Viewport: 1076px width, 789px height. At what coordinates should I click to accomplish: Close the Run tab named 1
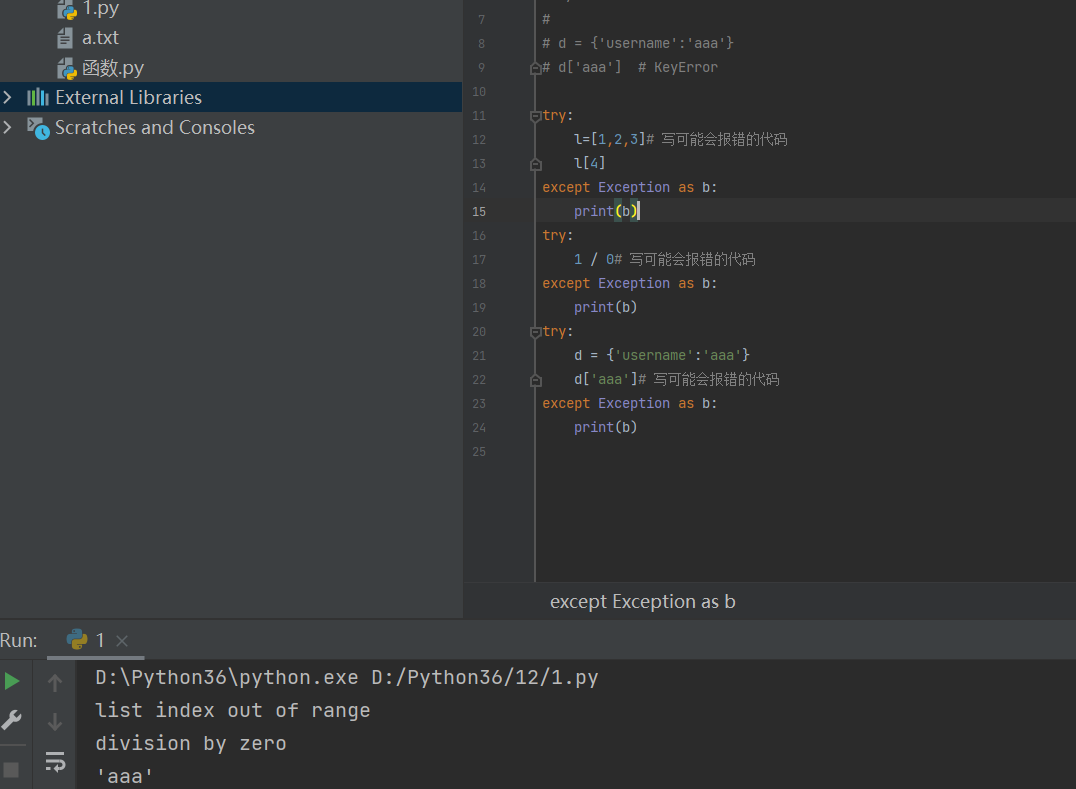click(x=122, y=641)
